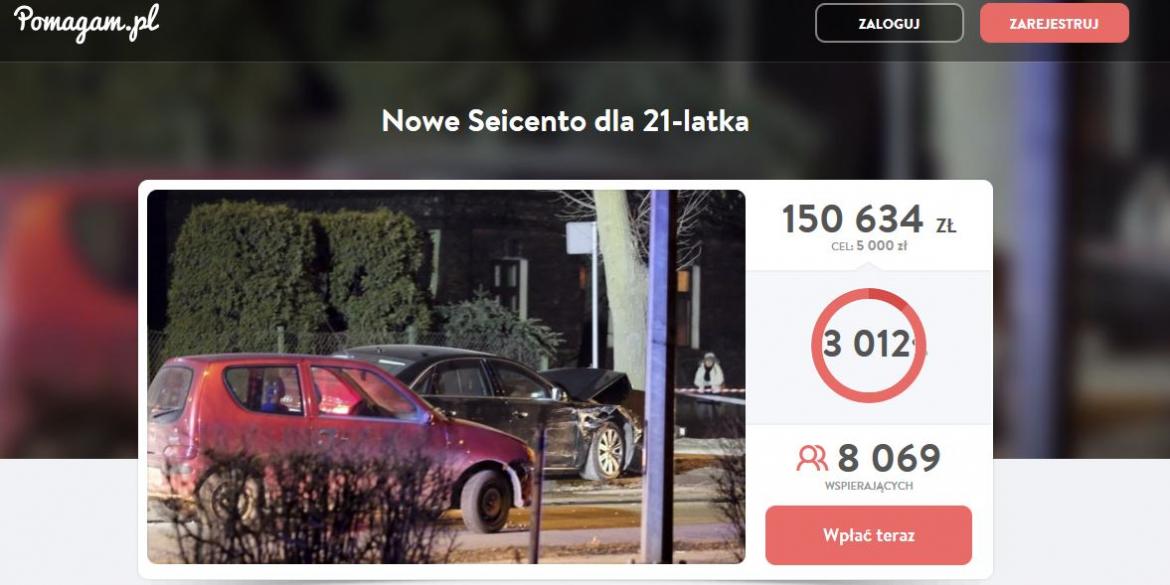Click the Pomagam.pl logo
The height and width of the screenshot is (585, 1170).
tap(87, 22)
